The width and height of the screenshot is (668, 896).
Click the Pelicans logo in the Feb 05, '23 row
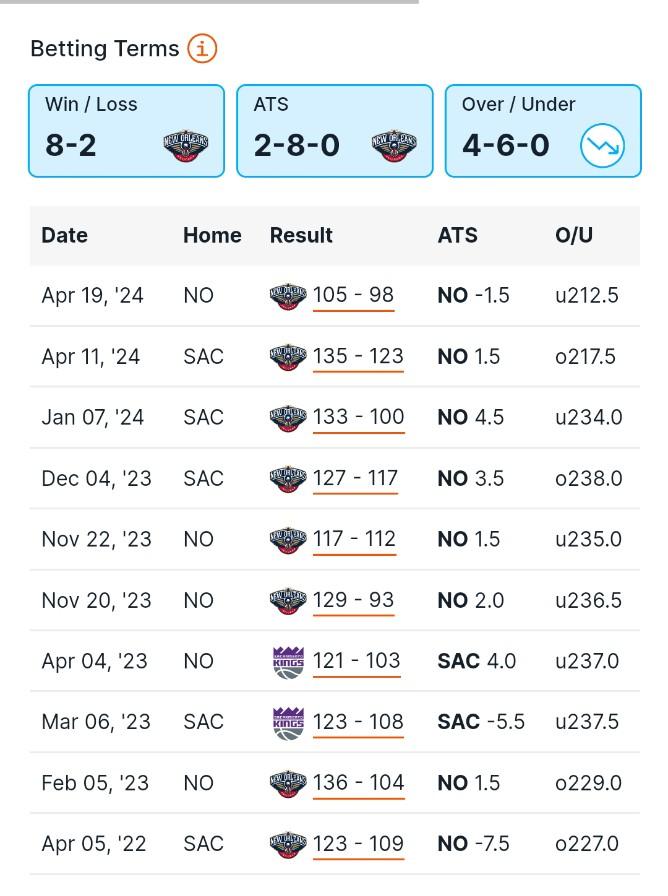(288, 784)
